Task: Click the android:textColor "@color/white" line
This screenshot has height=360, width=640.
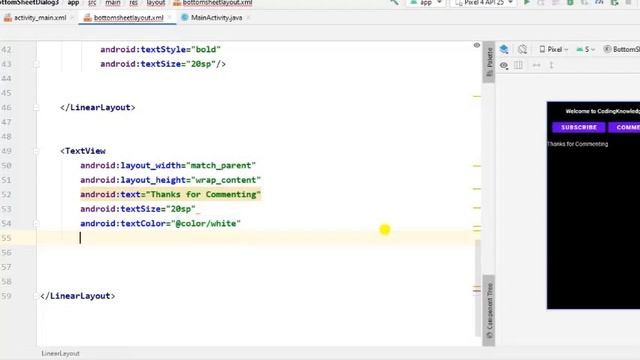Action: coord(160,224)
